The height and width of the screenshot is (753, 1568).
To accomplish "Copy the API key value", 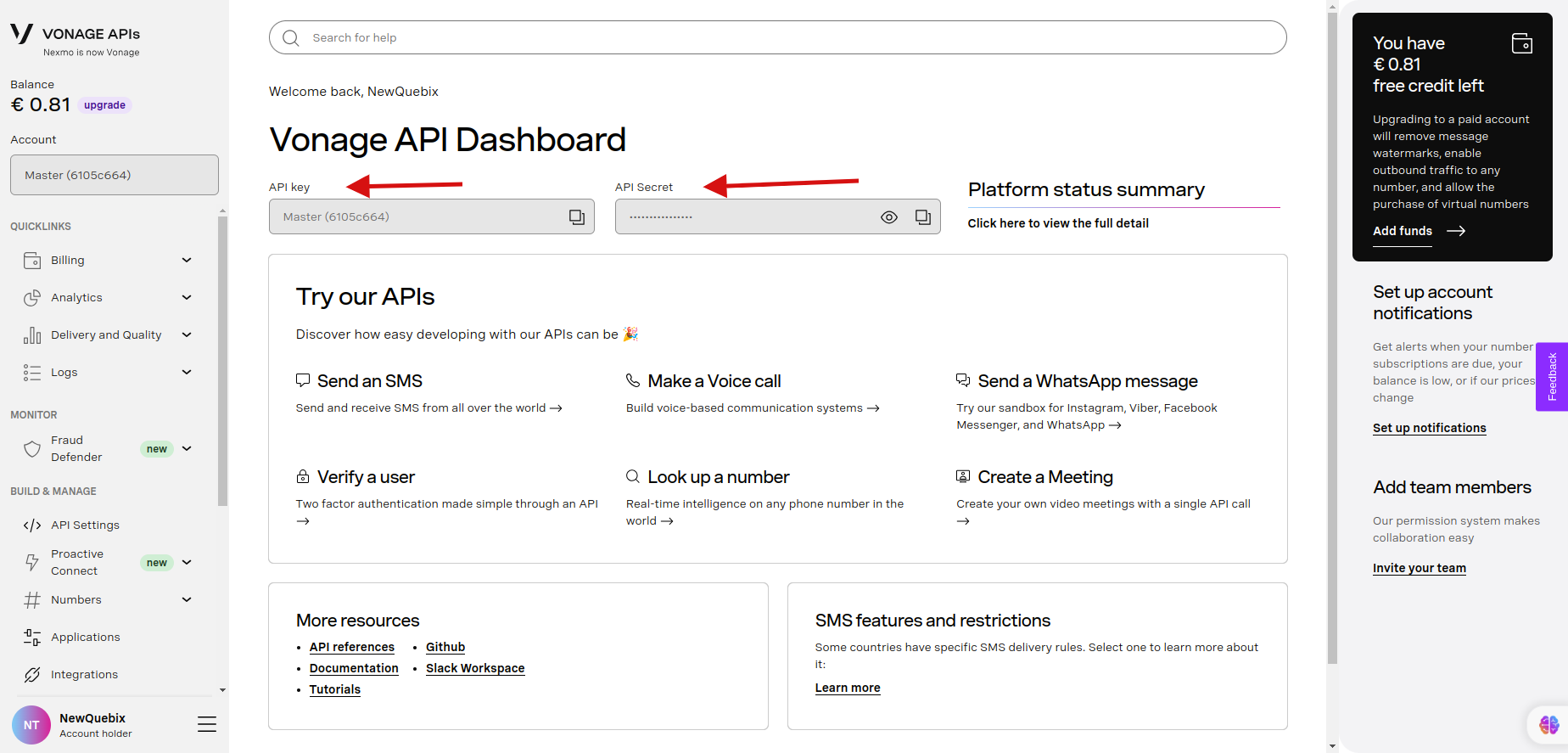I will 577,217.
